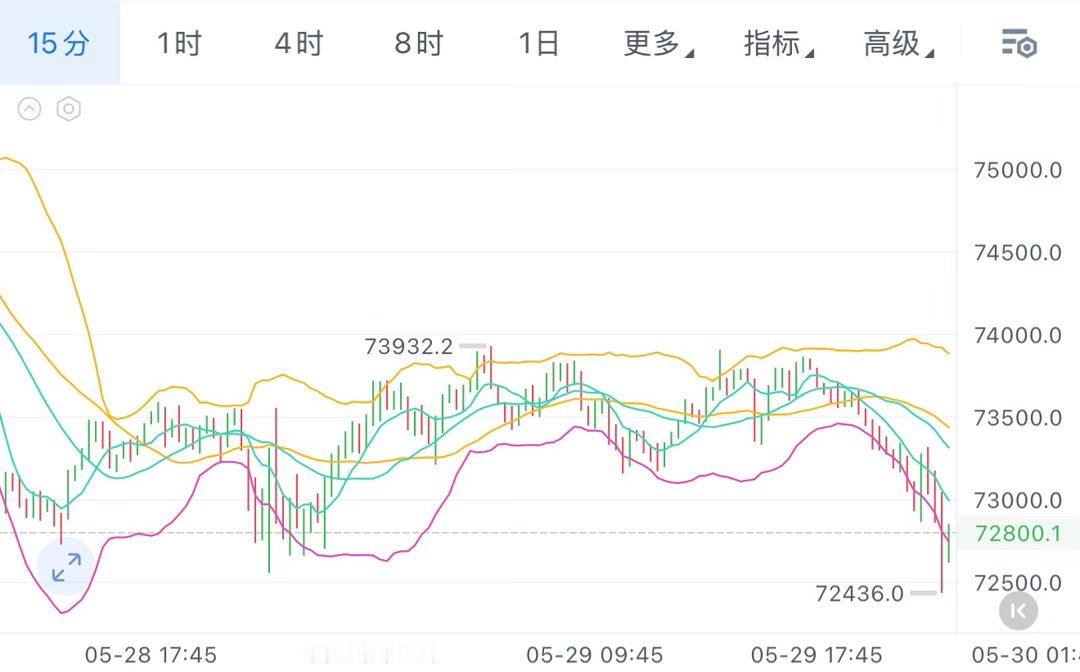
Task: Switch to the 1日 timeframe
Action: (539, 43)
